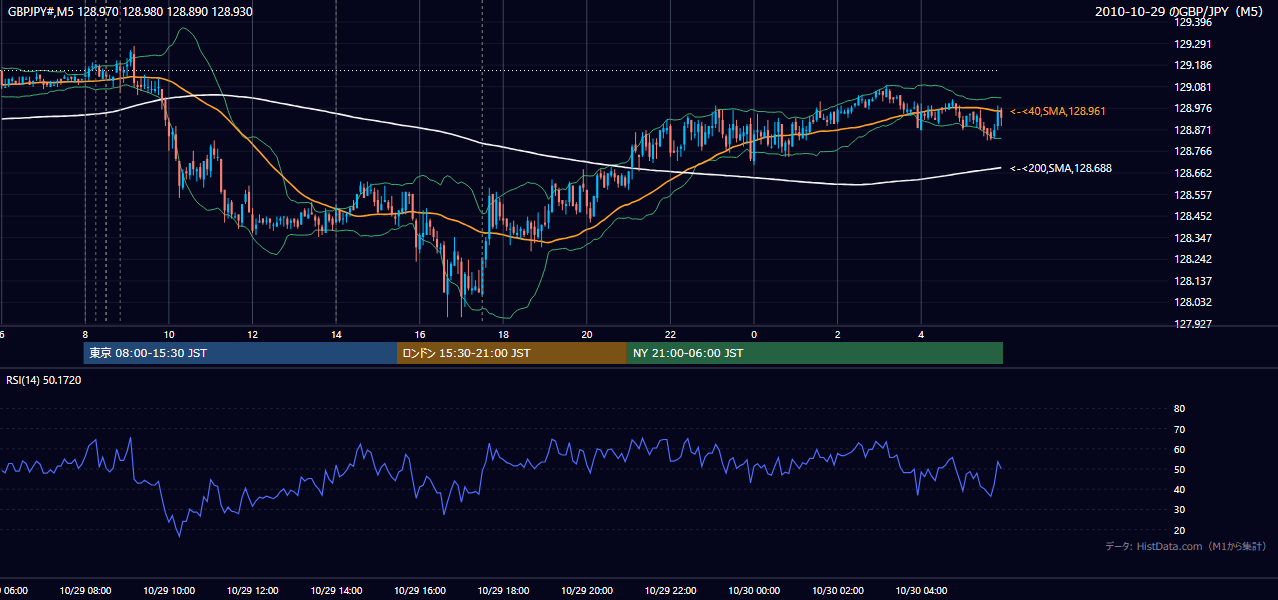1278x600 pixels.
Task: Click price axis label 129.081
Action: pos(1192,87)
